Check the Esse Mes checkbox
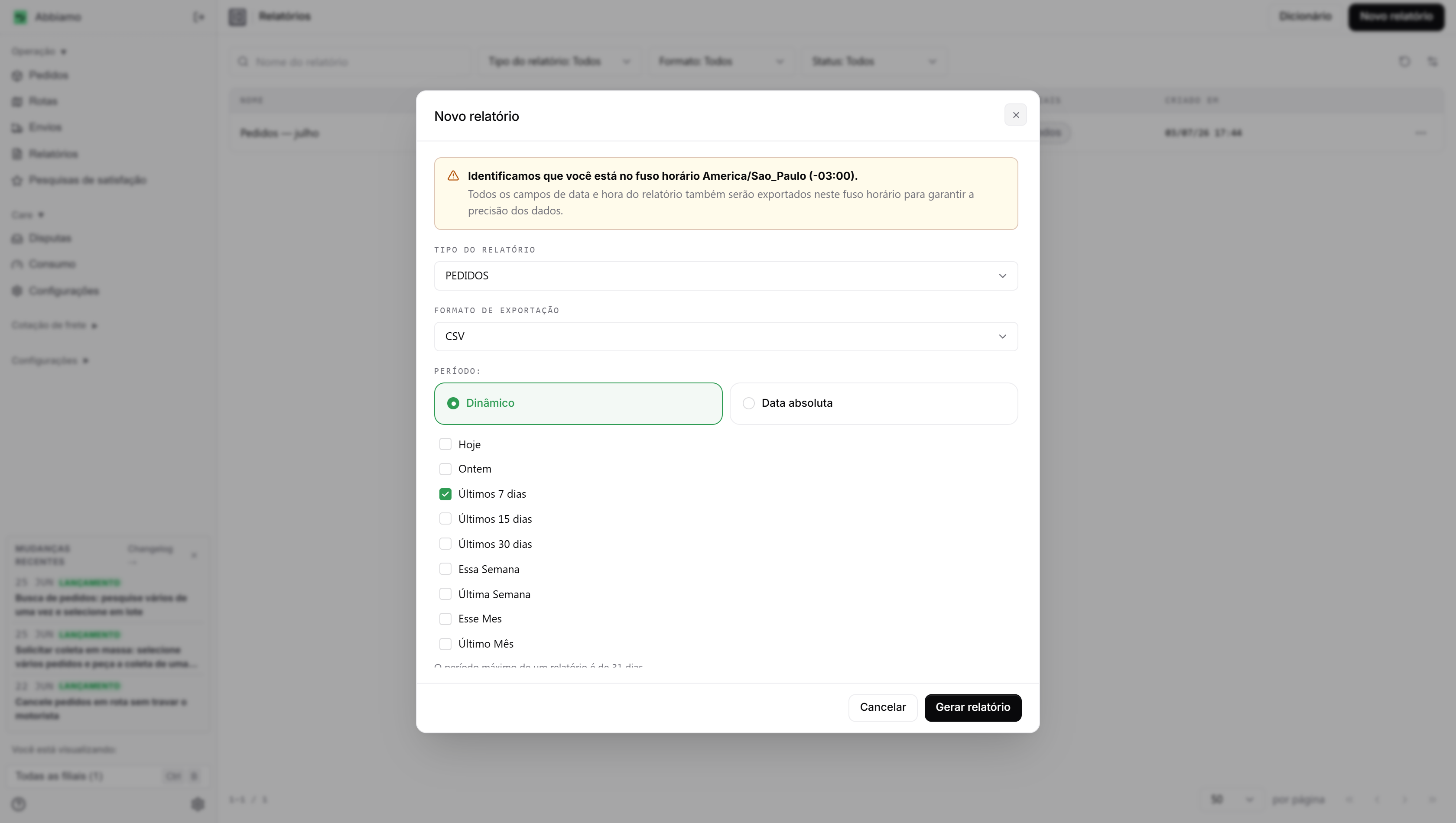Image resolution: width=1456 pixels, height=823 pixels. click(x=445, y=619)
